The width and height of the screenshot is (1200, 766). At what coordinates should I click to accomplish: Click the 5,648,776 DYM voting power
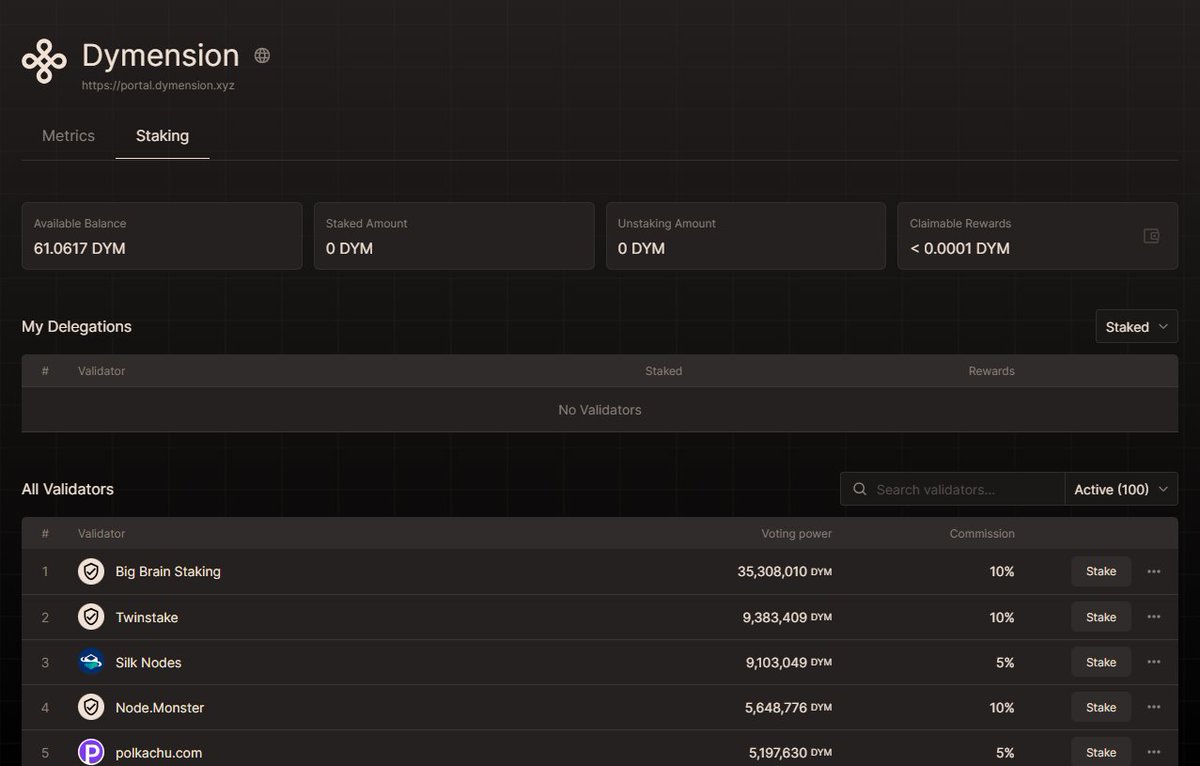coord(787,707)
